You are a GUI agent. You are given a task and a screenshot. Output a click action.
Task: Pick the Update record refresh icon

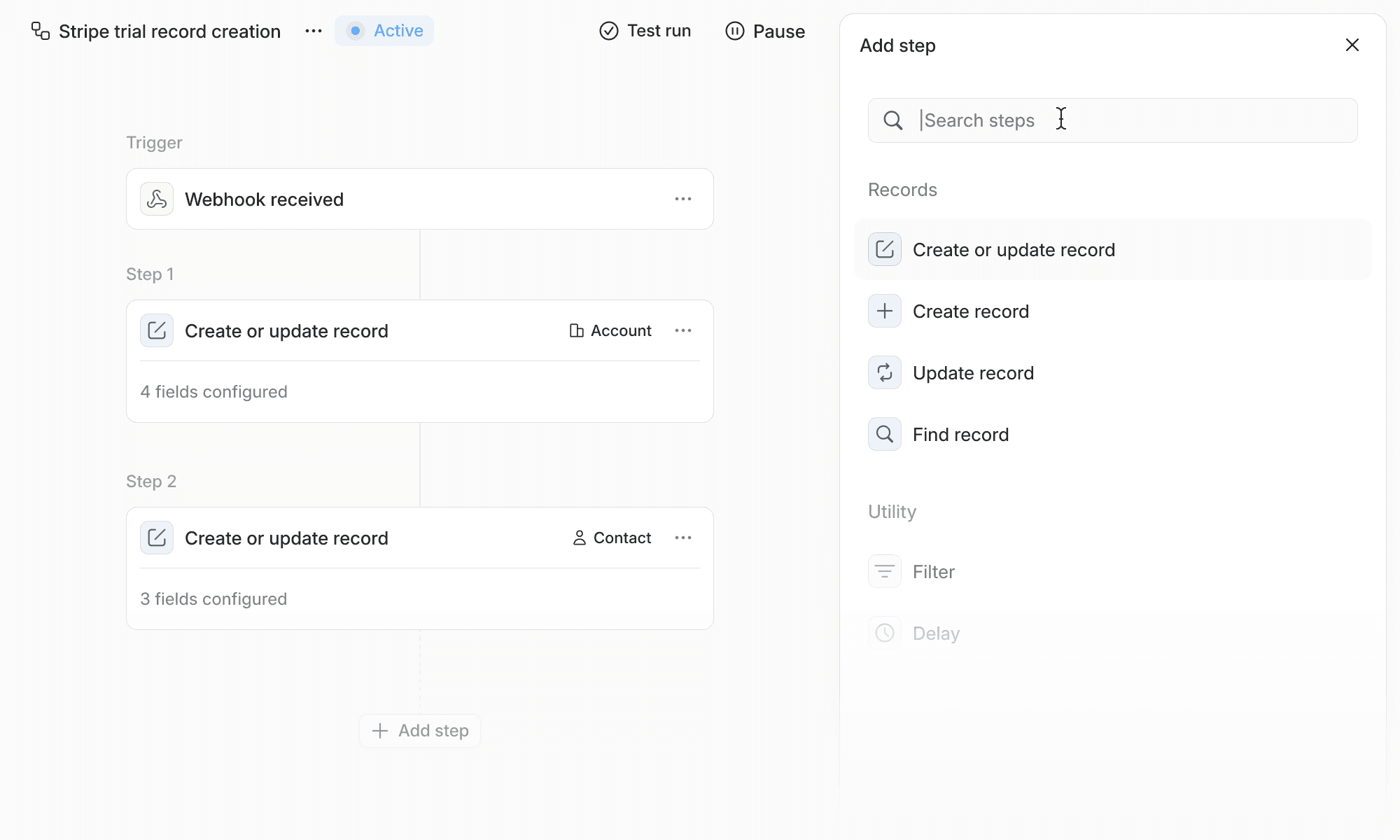[885, 373]
